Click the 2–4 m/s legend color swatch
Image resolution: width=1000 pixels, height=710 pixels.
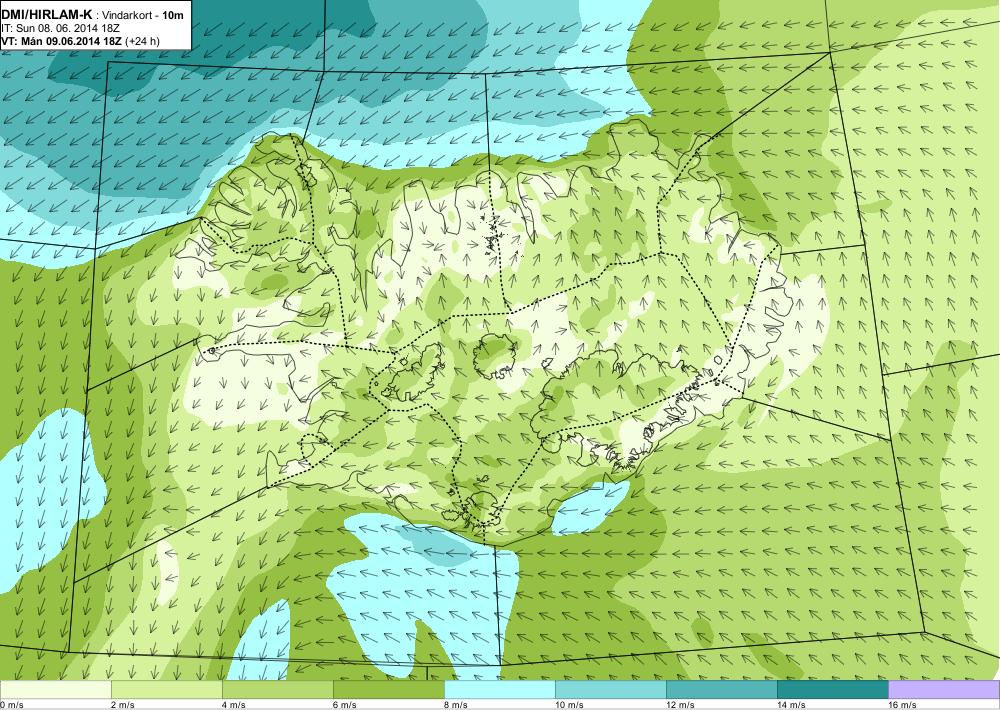tap(167, 690)
